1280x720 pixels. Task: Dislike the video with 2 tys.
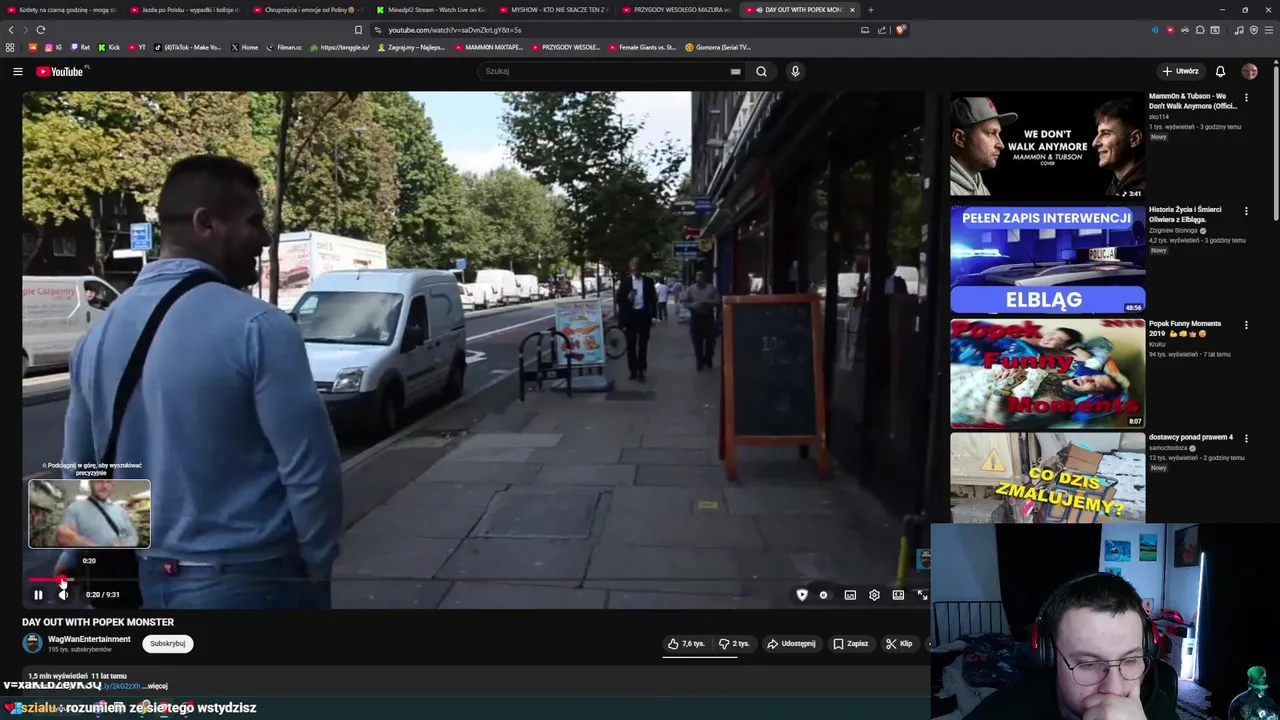coord(735,644)
